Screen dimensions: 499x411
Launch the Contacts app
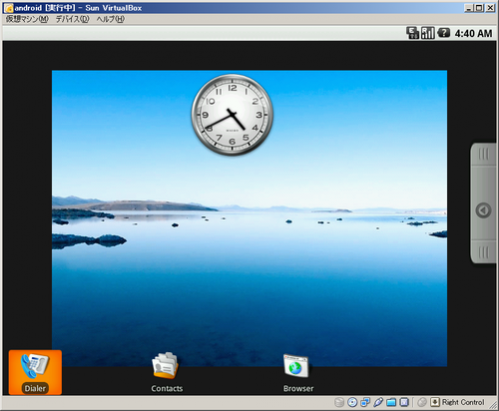click(x=167, y=372)
